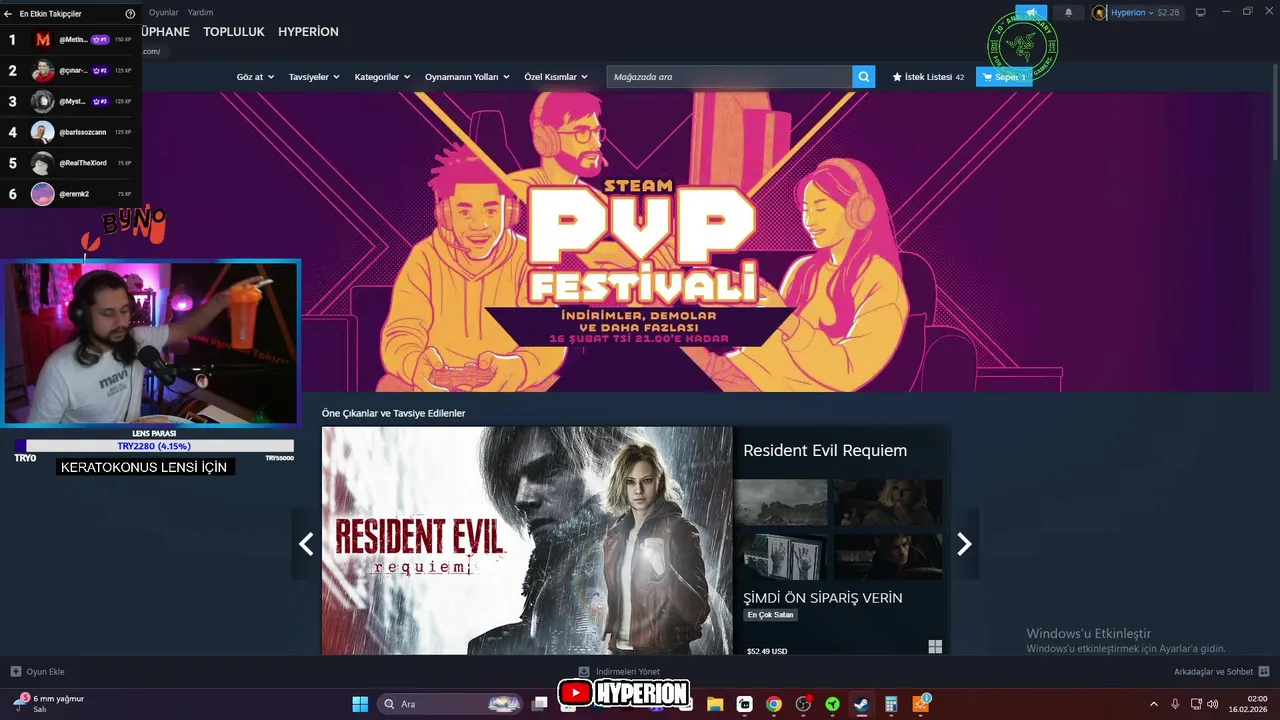Open Arkadaşlar ve Sohbet friends icon
The width and height of the screenshot is (1280, 720).
click(1264, 672)
